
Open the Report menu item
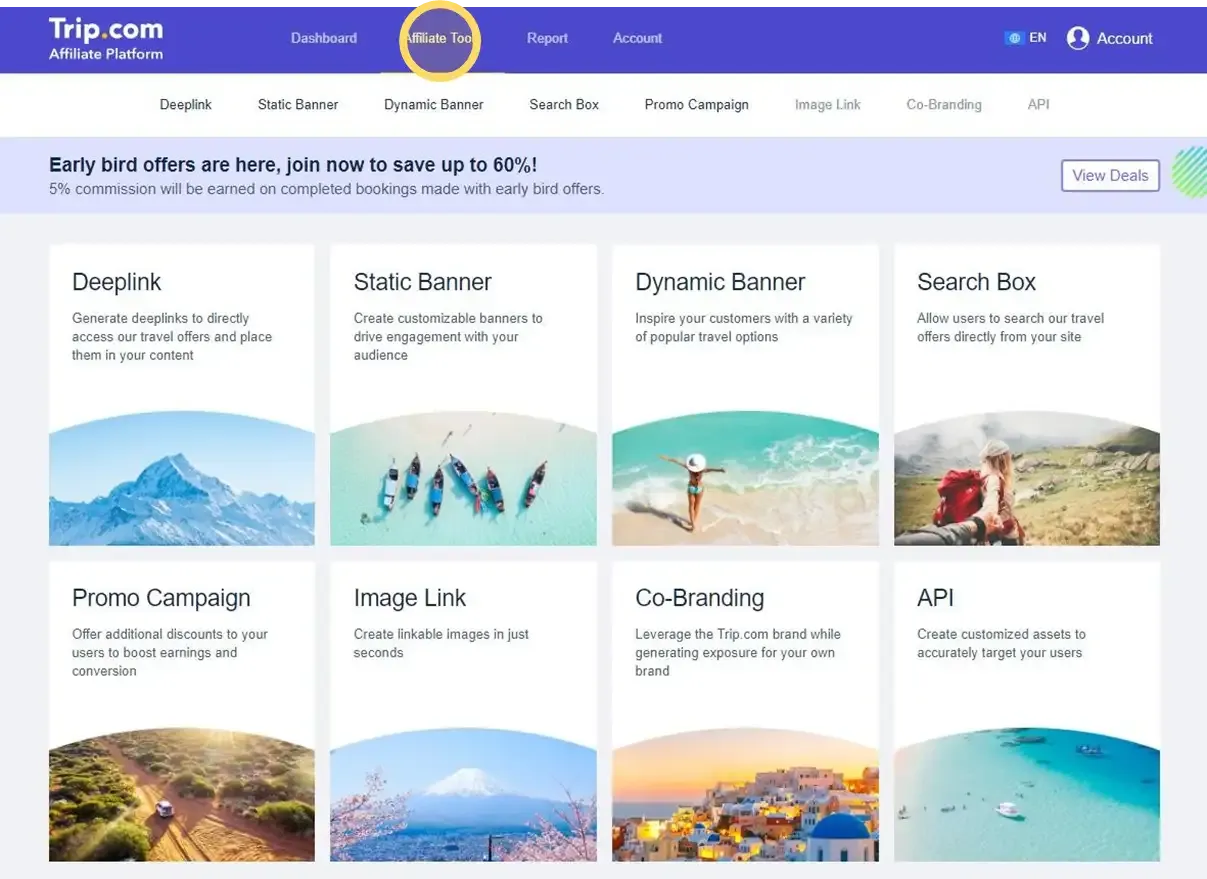tap(547, 38)
